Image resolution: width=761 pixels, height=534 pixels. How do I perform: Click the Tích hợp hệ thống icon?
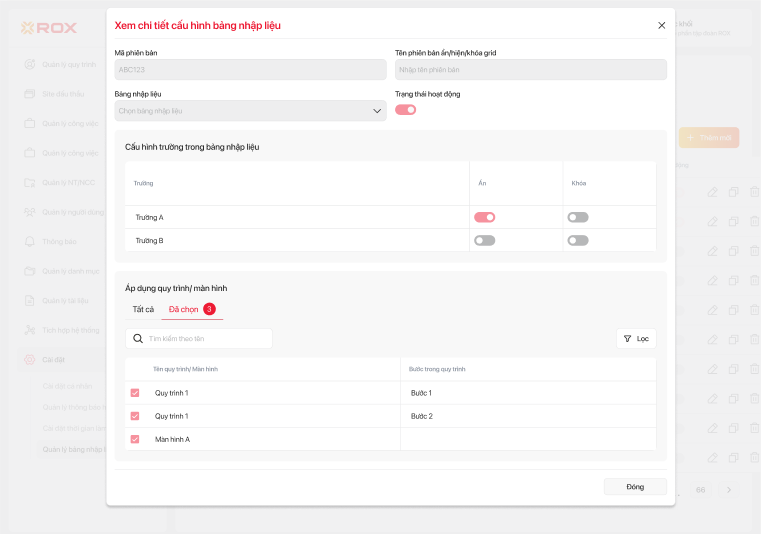(x=30, y=329)
